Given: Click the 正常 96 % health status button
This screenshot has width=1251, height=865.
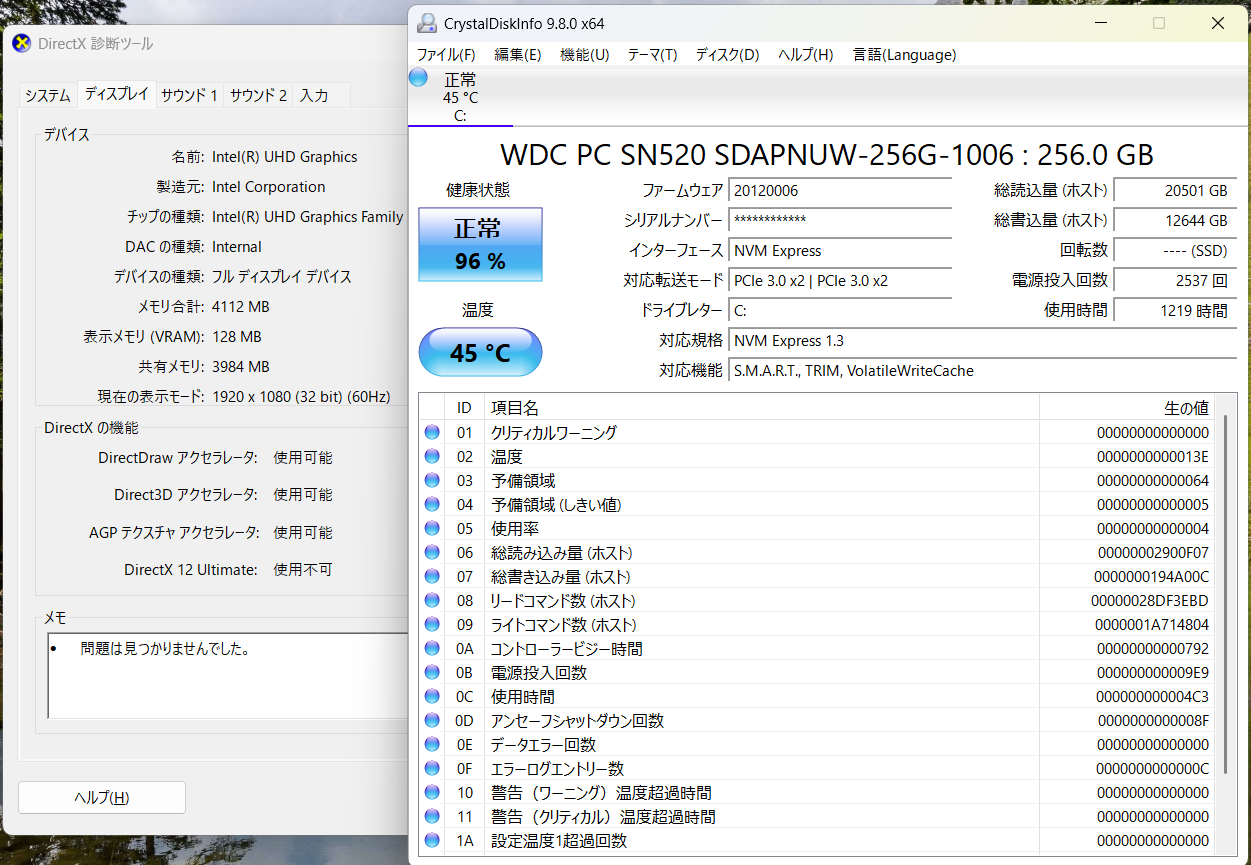Looking at the screenshot, I should [480, 245].
